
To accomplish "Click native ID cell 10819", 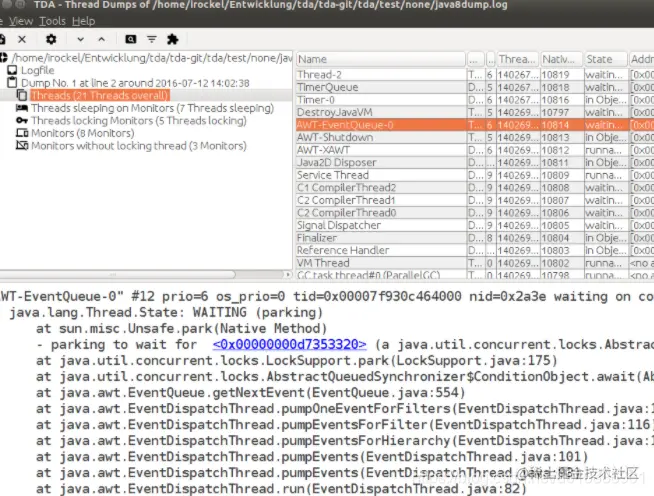I will [x=561, y=75].
